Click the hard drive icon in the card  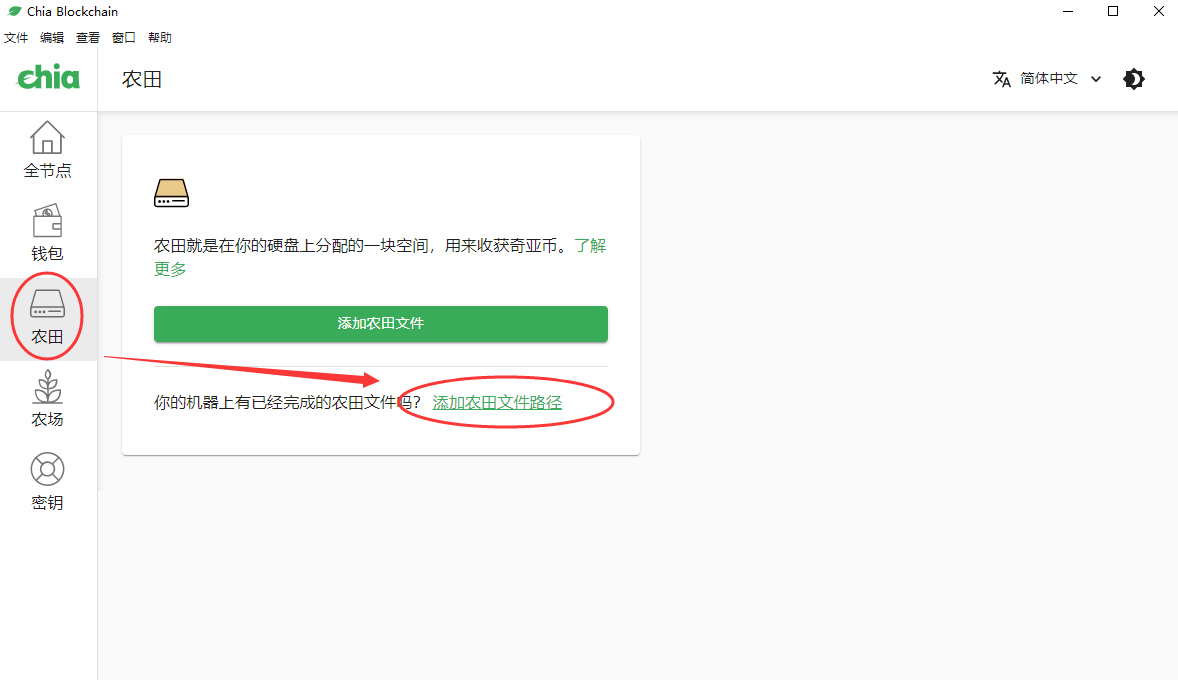171,193
